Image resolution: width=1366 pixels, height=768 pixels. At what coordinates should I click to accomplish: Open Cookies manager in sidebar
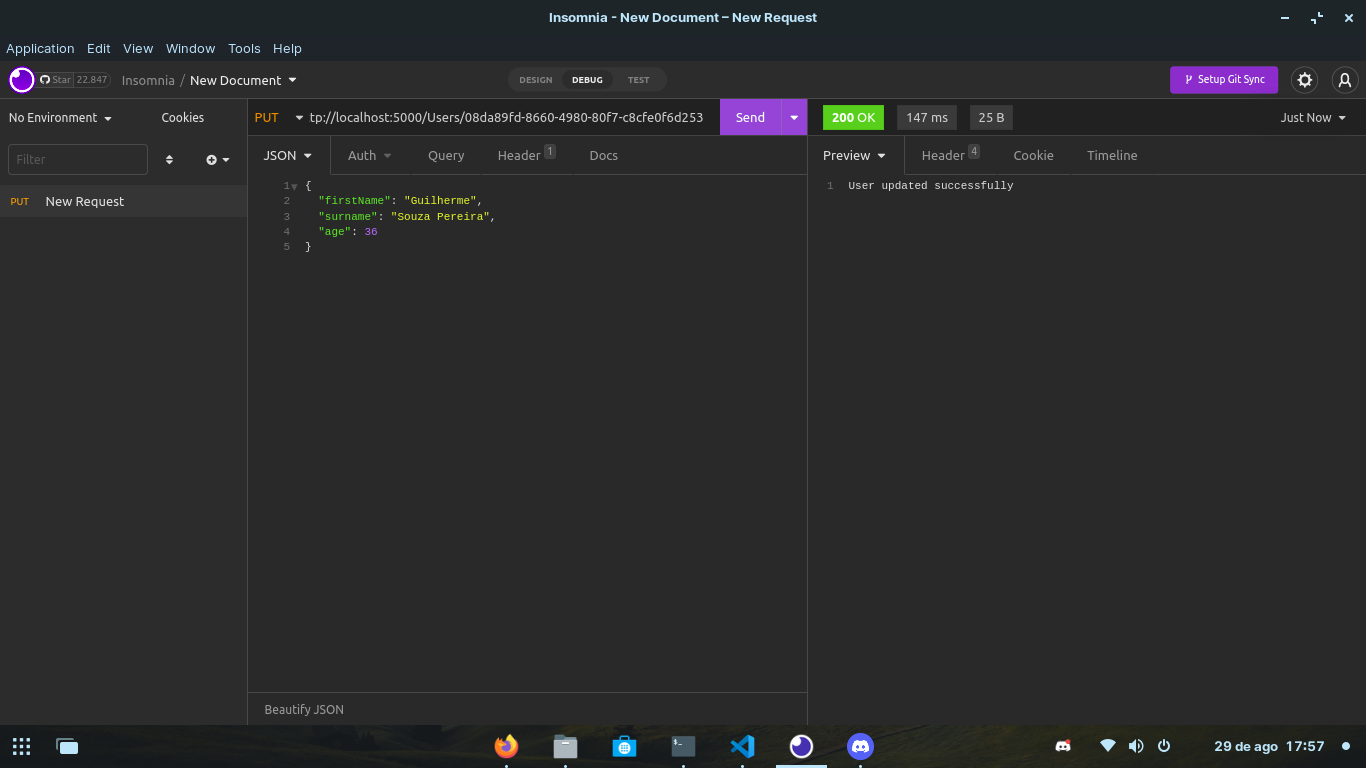(182, 117)
